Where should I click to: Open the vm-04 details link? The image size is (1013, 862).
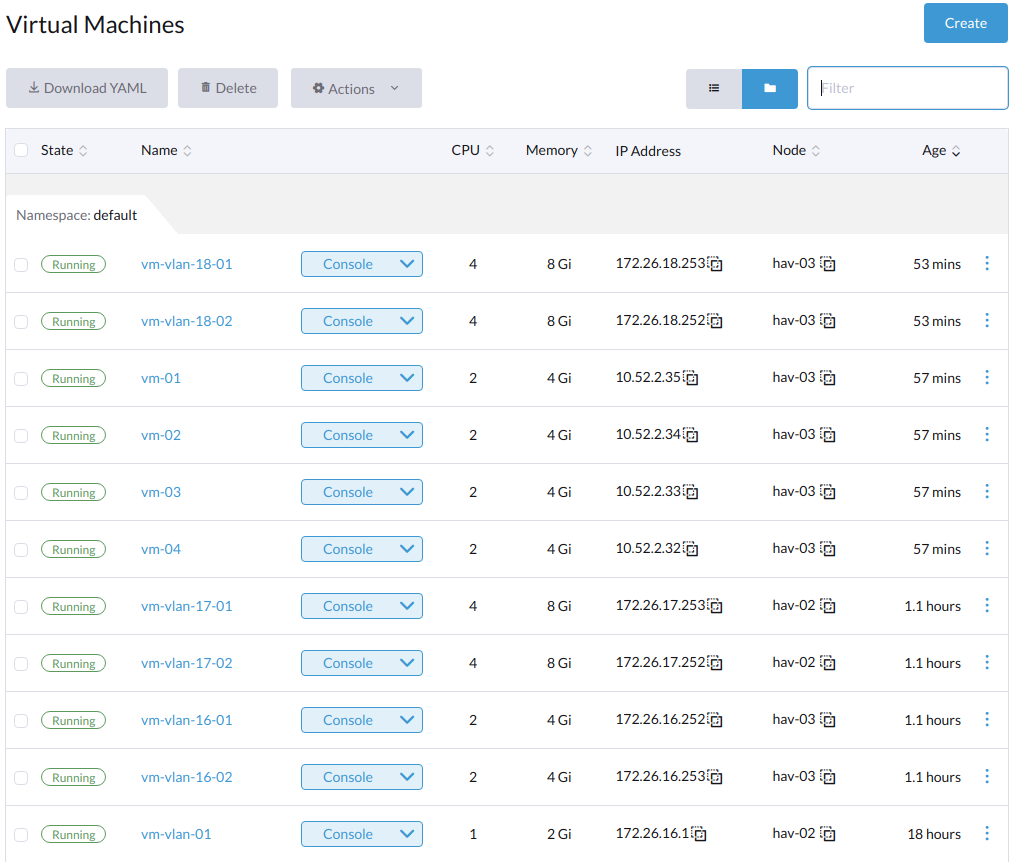pos(161,549)
